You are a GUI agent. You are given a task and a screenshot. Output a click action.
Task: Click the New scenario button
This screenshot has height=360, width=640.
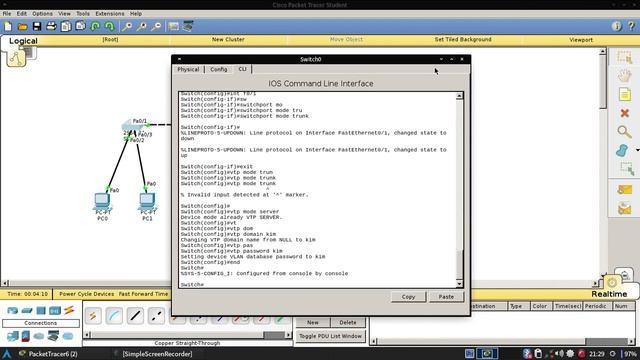click(x=313, y=322)
